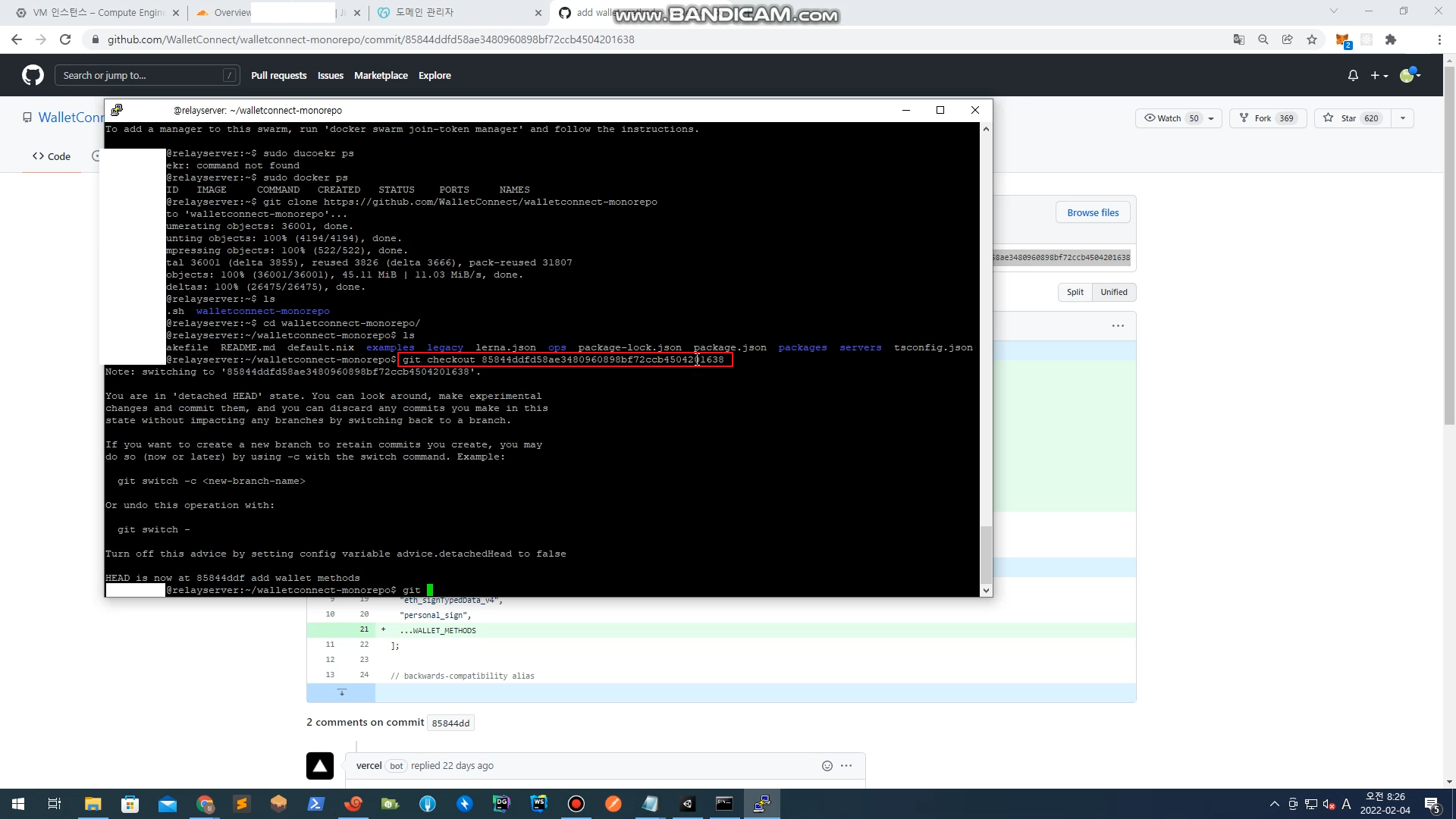Open the notifications bell
The image size is (1456, 819).
pyautogui.click(x=1353, y=75)
